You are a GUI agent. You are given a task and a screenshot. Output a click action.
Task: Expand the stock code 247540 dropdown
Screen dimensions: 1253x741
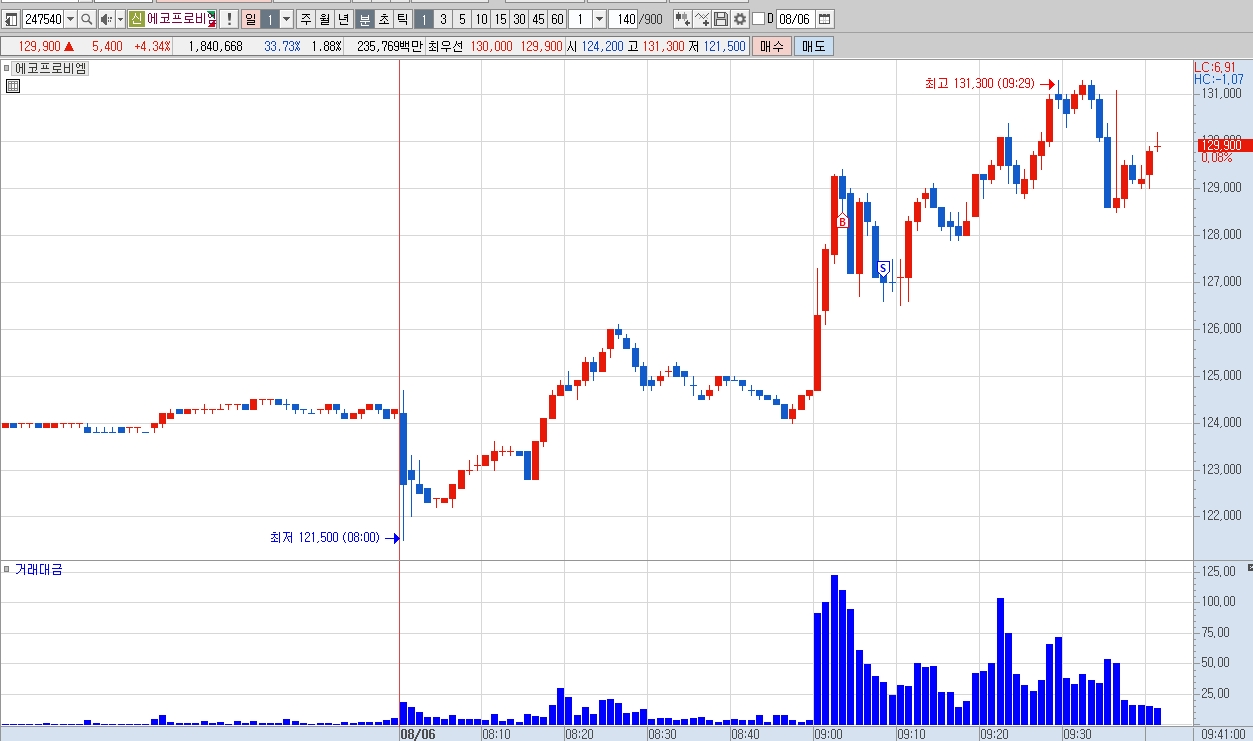tap(70, 19)
